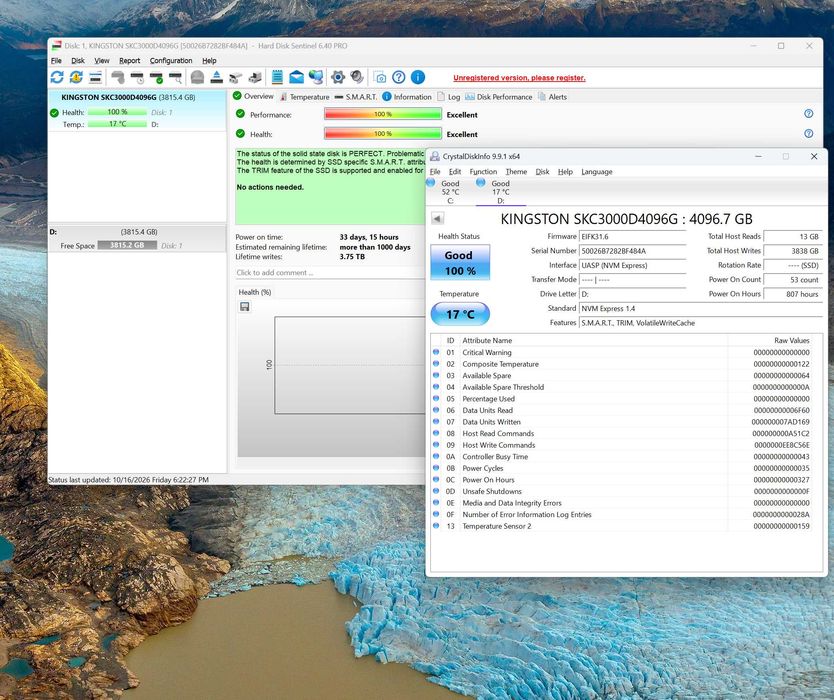Switch to the Information tab
Image resolution: width=834 pixels, height=700 pixels.
point(407,97)
